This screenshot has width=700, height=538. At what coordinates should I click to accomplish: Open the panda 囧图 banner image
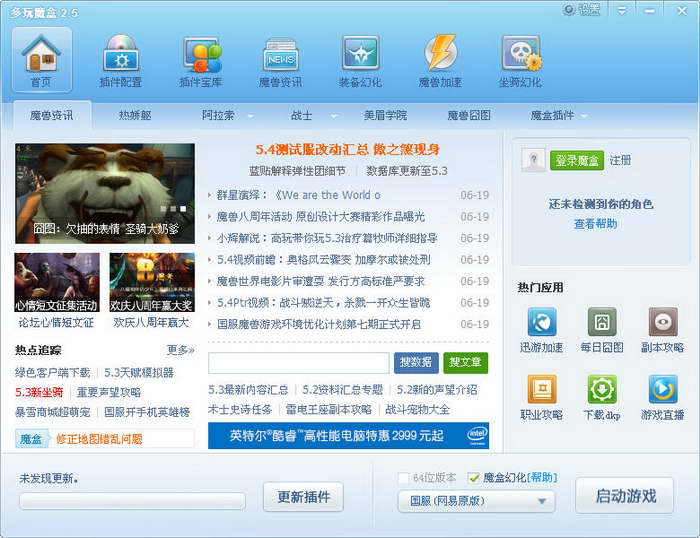click(105, 193)
